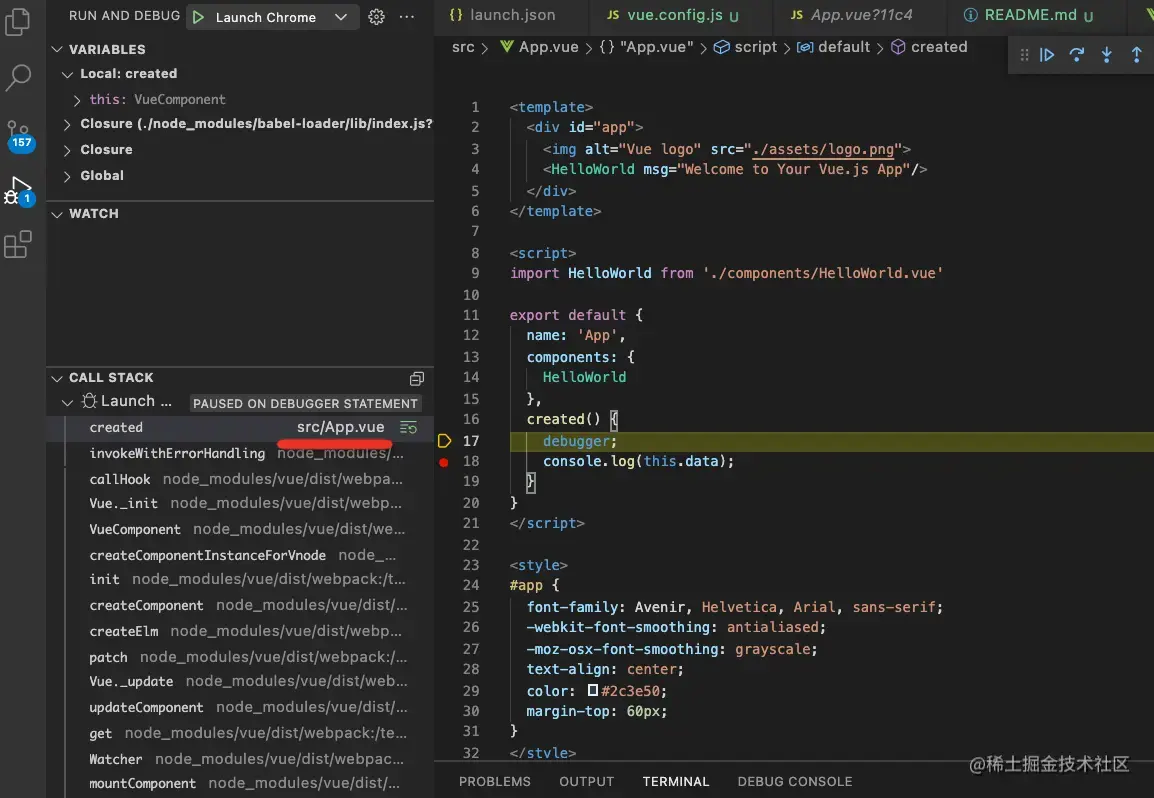The image size is (1154, 798).
Task: Click the green Start Debugging play icon
Action: click(x=198, y=17)
